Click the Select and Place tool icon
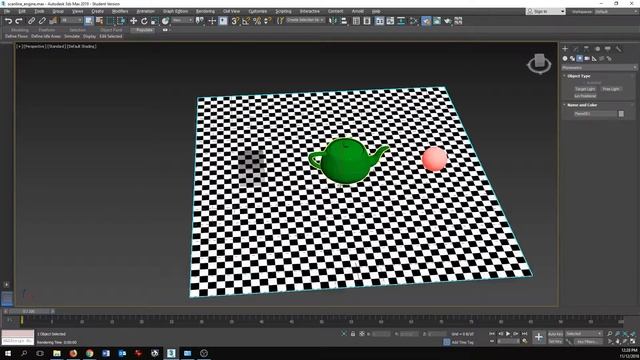640x360 pixels. (165, 21)
